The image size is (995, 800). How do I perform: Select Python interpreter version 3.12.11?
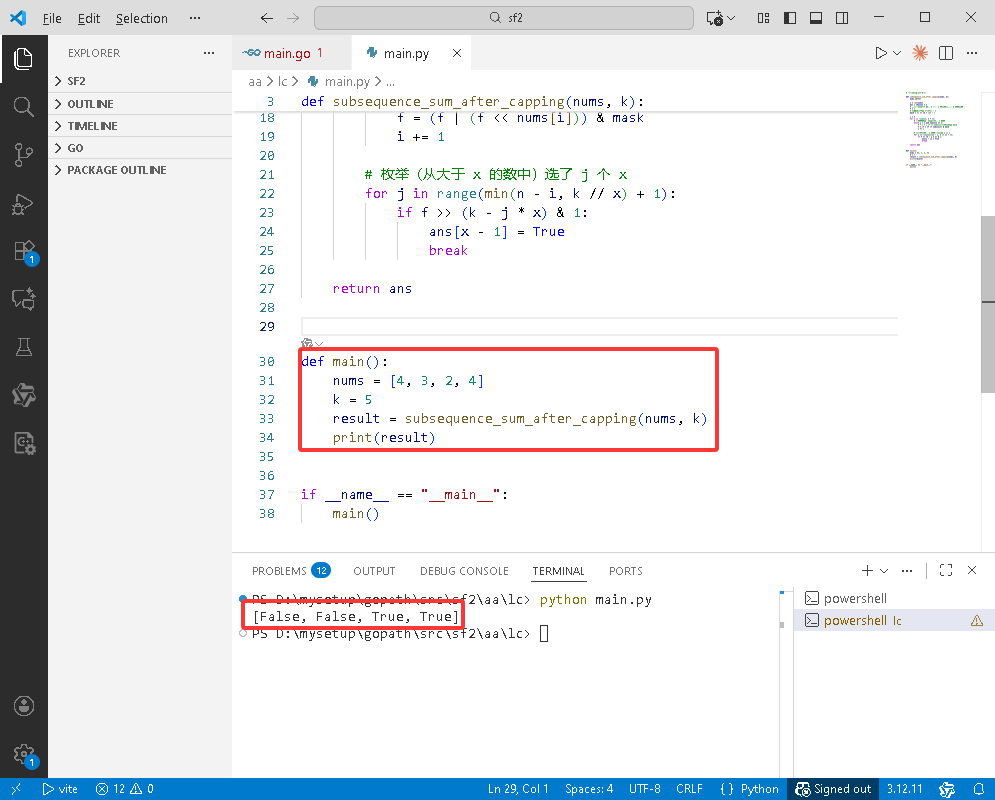[x=904, y=789]
